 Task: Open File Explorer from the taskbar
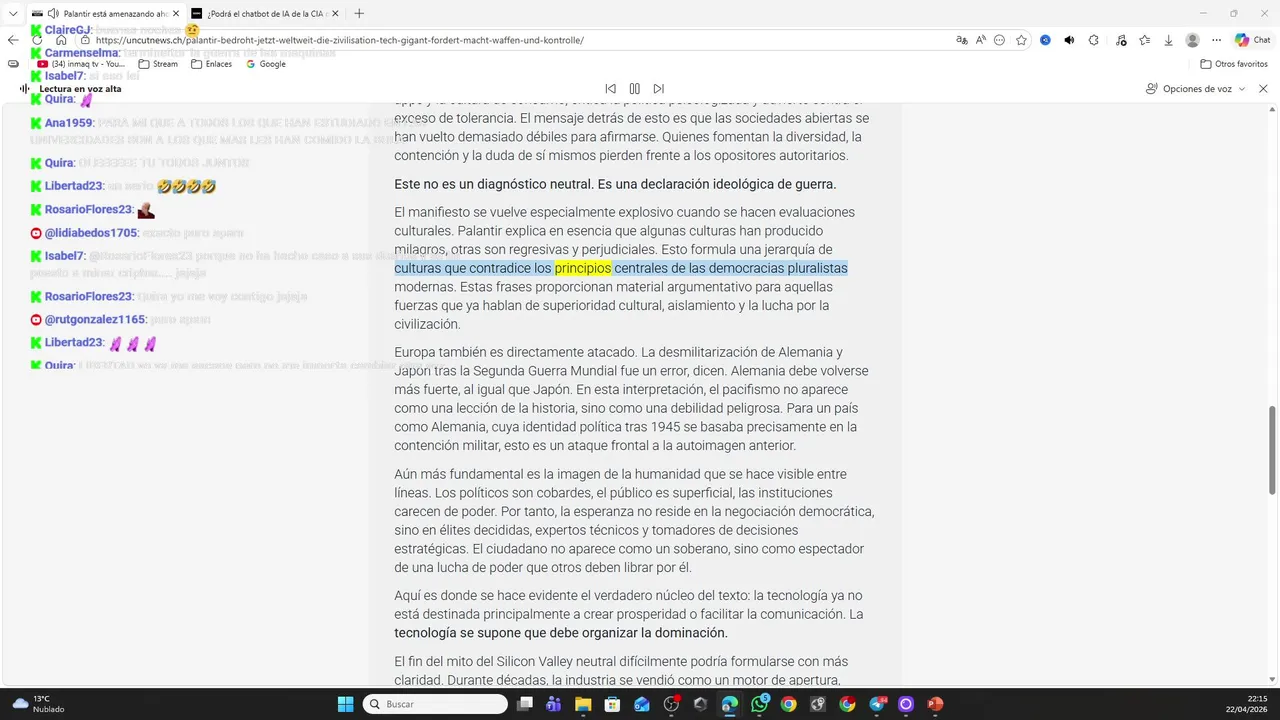point(583,704)
